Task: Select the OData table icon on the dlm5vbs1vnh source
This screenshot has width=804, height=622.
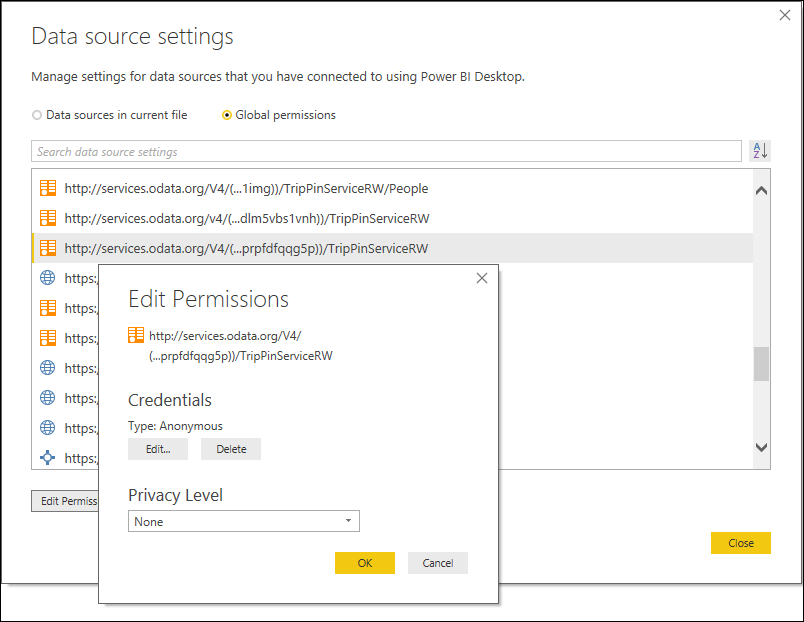Action: (x=47, y=218)
